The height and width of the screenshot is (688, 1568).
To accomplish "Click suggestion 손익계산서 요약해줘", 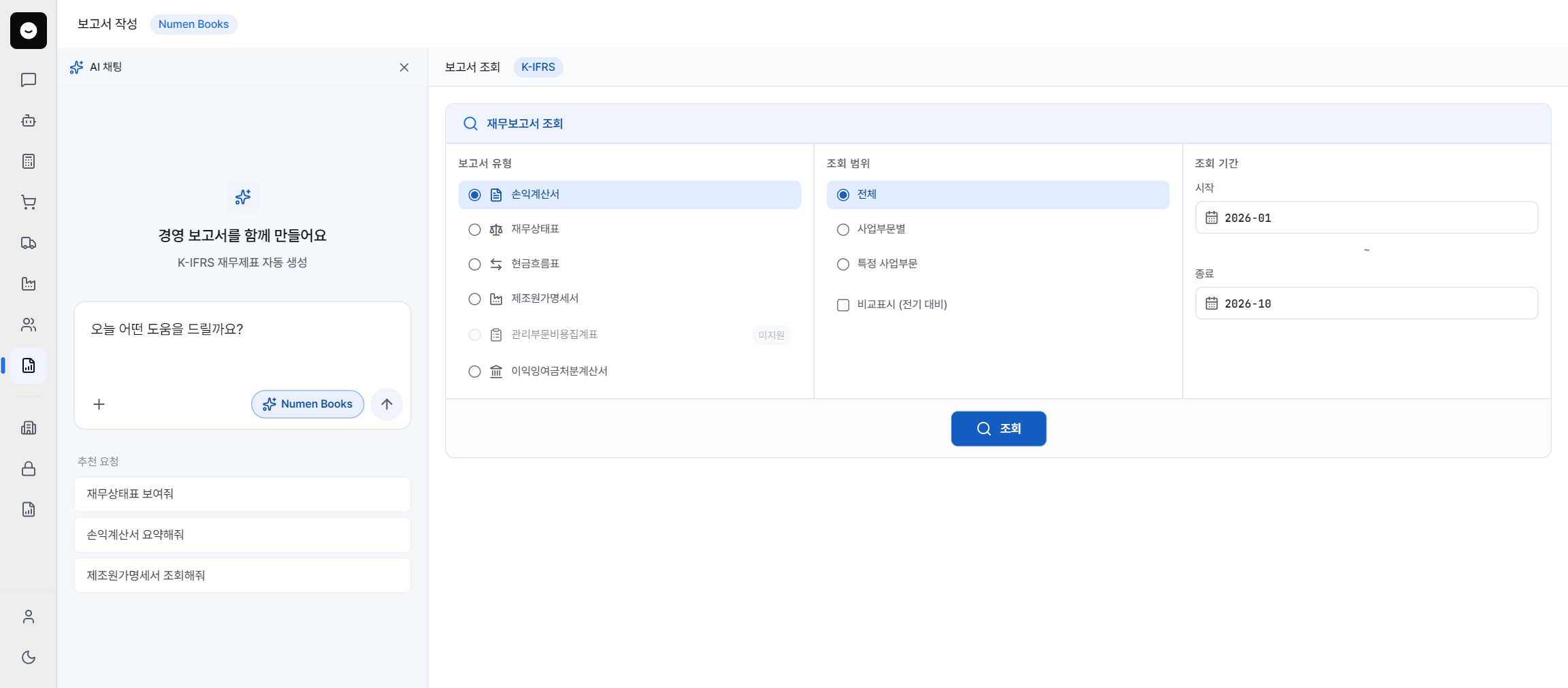I will pos(242,535).
